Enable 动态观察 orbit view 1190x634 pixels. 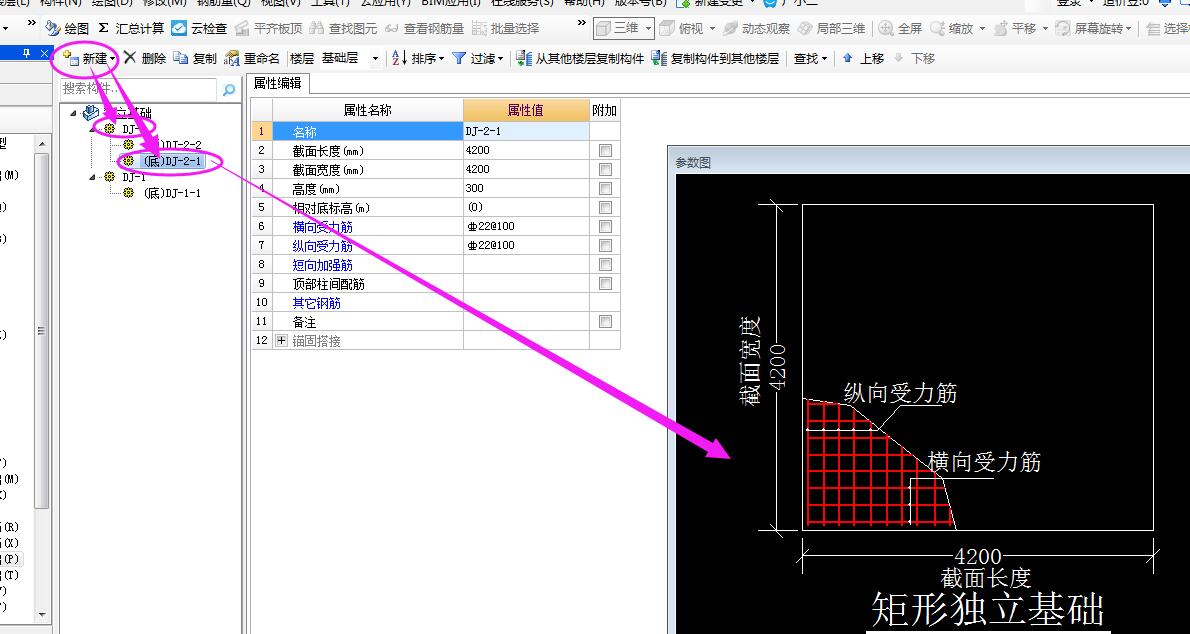[757, 28]
